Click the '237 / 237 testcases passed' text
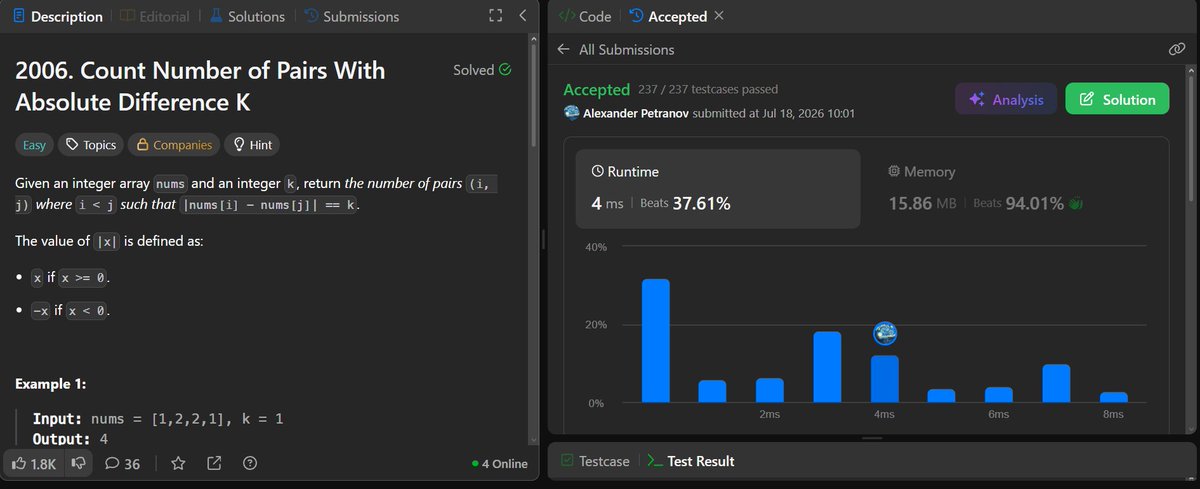1200x489 pixels. (708, 90)
